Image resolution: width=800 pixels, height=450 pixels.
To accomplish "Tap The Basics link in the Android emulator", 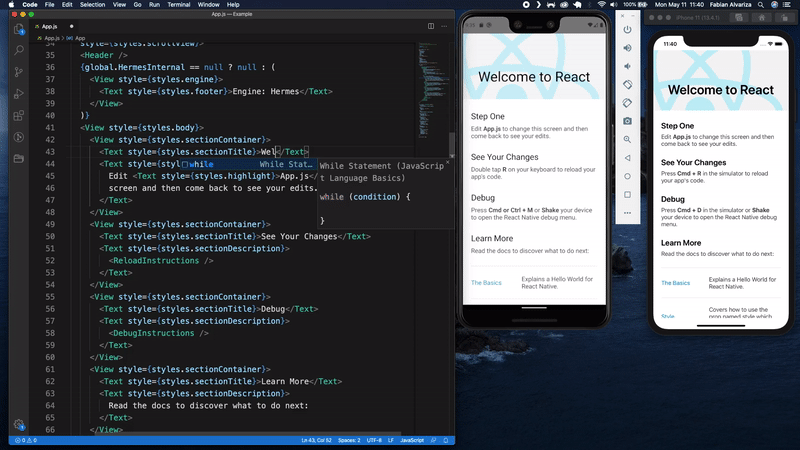I will click(486, 283).
